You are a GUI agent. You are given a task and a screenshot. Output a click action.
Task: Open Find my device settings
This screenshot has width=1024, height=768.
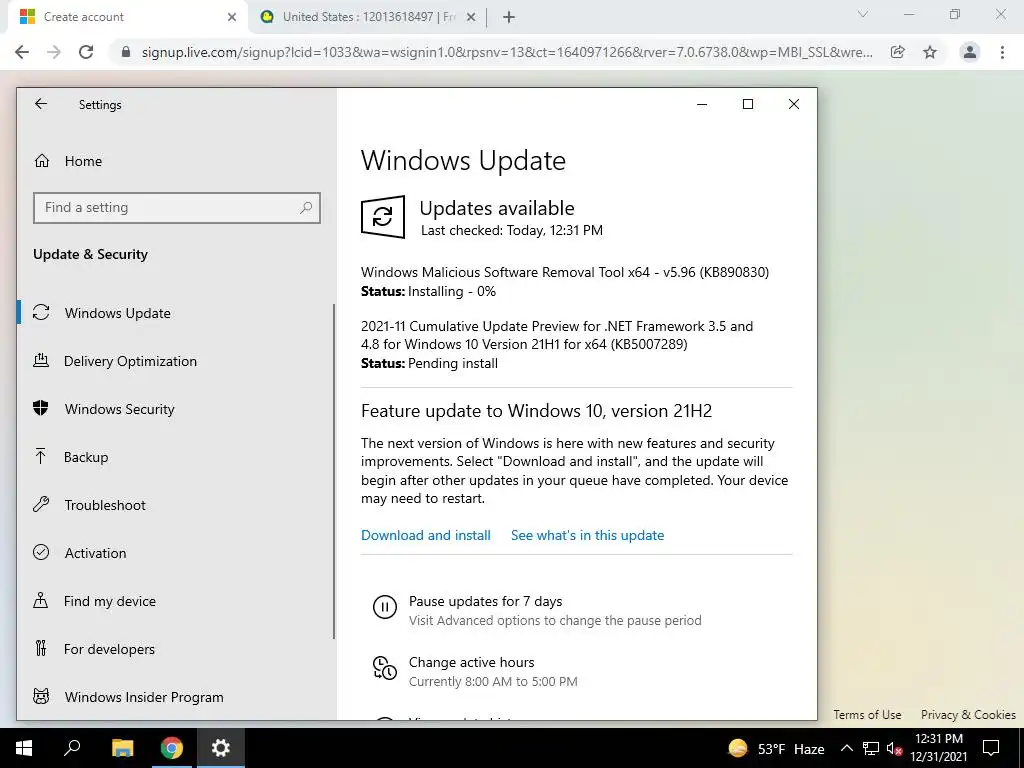point(110,601)
